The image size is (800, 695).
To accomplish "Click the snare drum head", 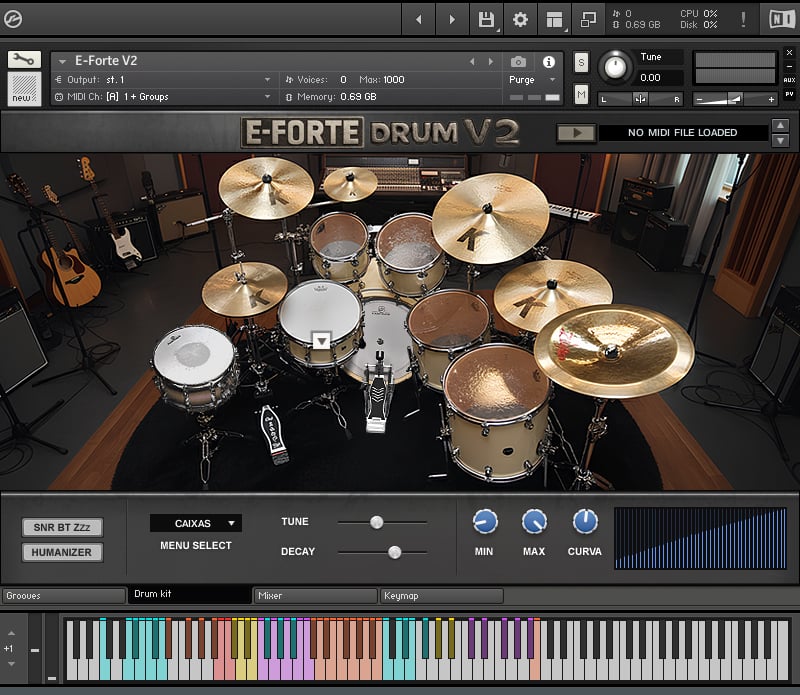I will point(320,310).
